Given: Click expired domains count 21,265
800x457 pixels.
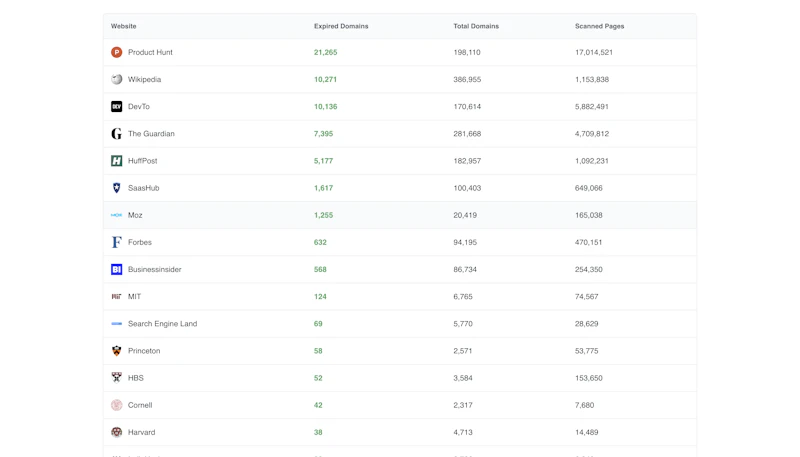Looking at the screenshot, I should coord(326,52).
